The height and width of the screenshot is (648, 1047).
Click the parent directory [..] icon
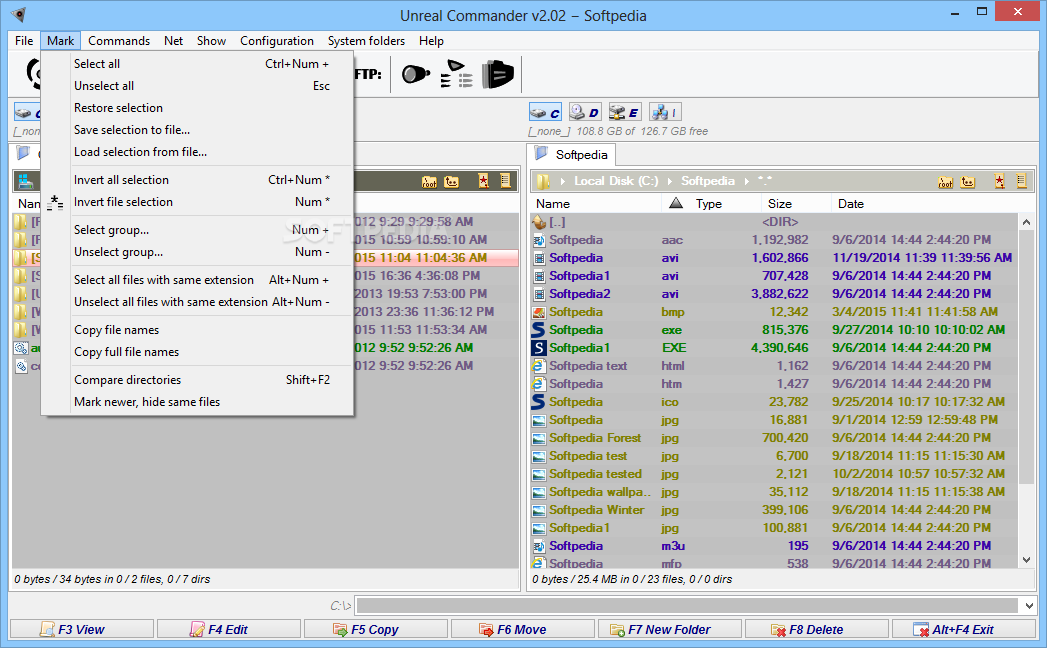539,222
